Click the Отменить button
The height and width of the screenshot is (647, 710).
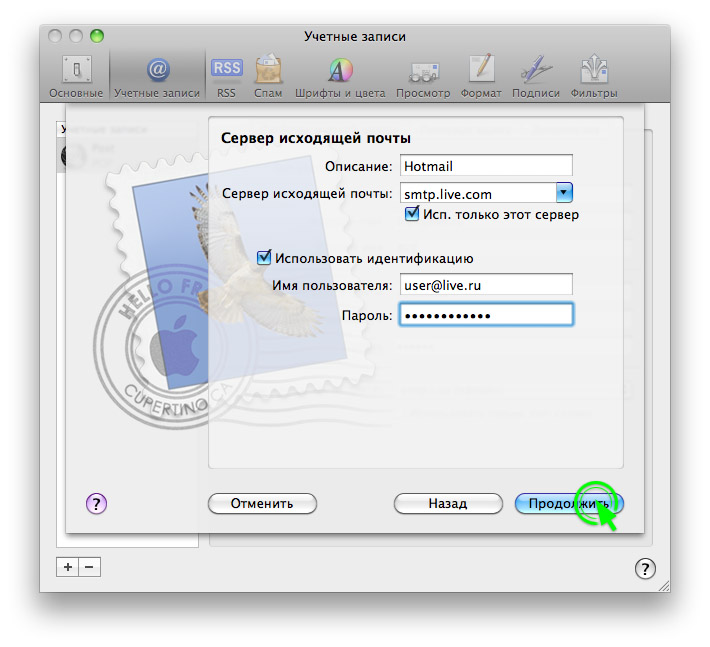pos(262,503)
